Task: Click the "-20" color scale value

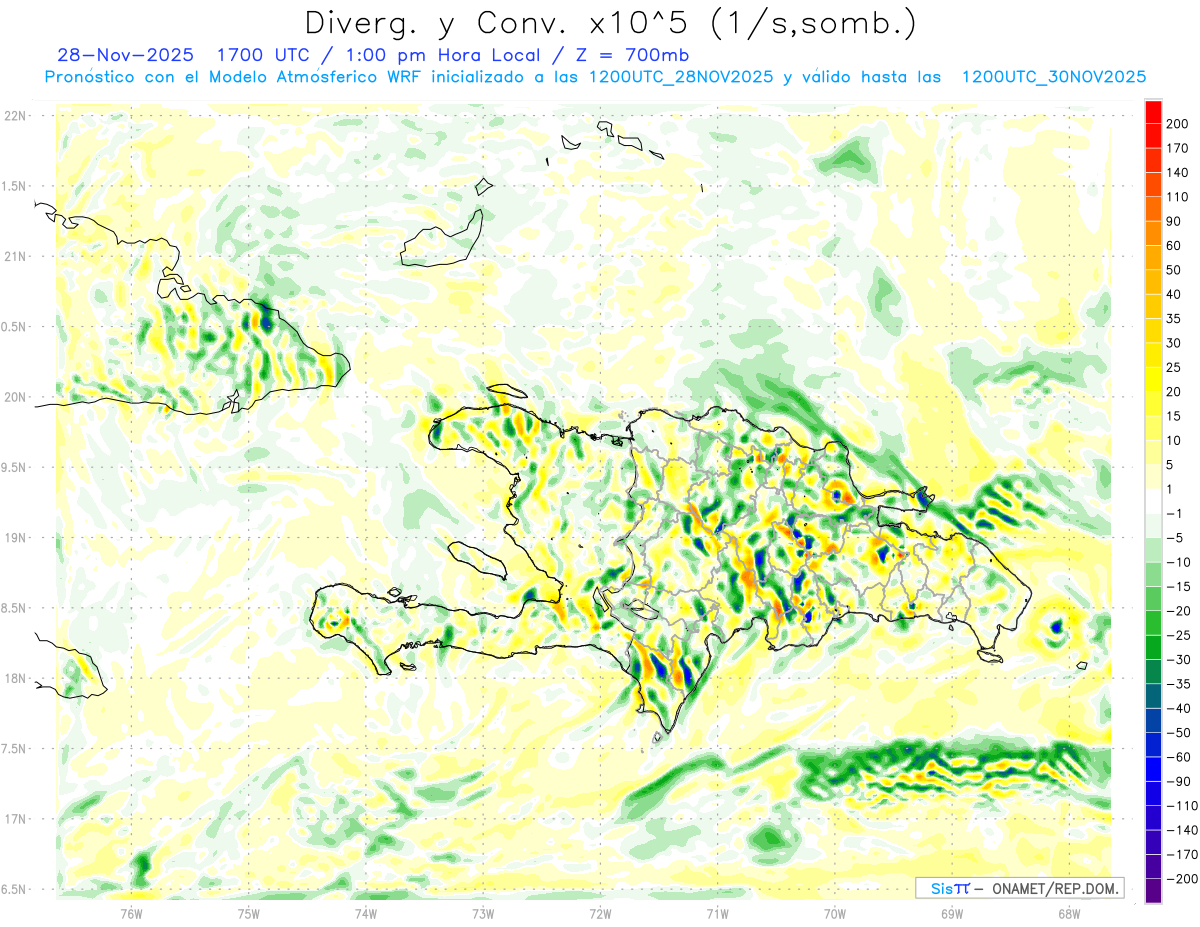Action: (1178, 611)
